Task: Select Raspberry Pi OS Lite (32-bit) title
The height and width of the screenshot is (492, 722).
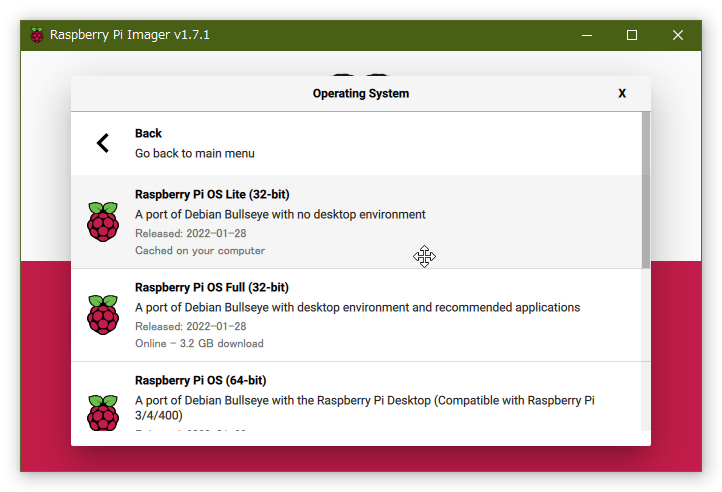Action: tap(212, 194)
